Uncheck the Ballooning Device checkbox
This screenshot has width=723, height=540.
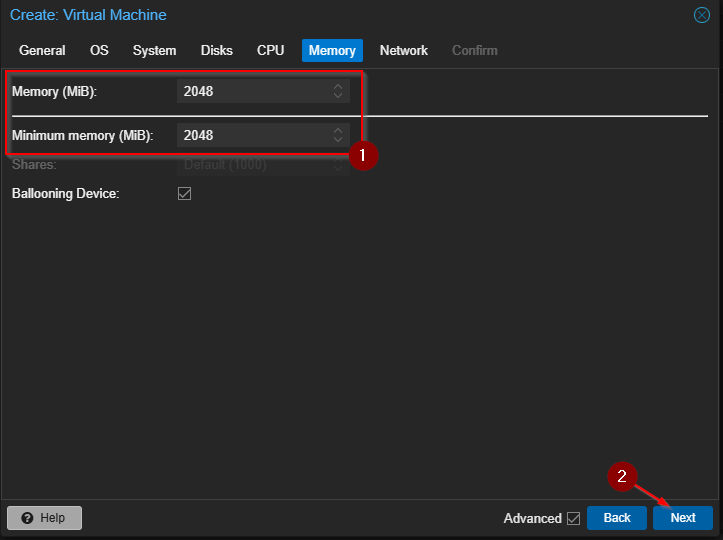coord(184,193)
